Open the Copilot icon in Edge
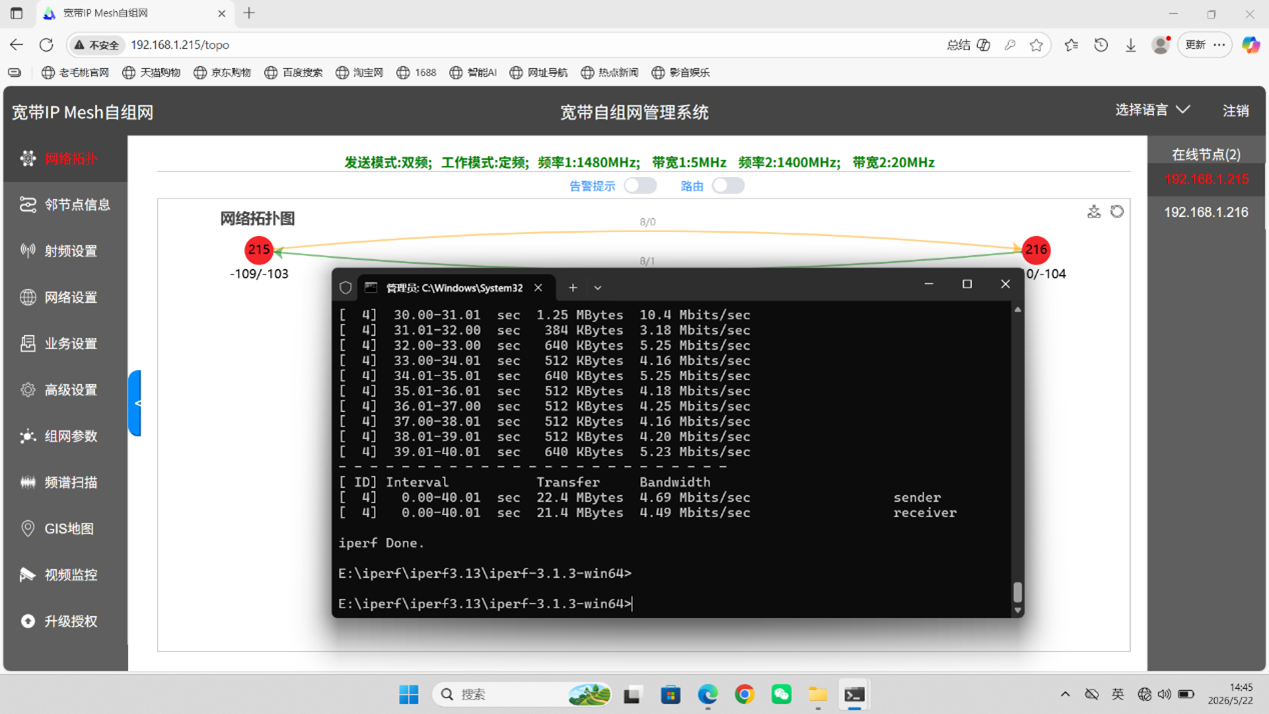This screenshot has width=1269, height=714. click(x=1251, y=45)
